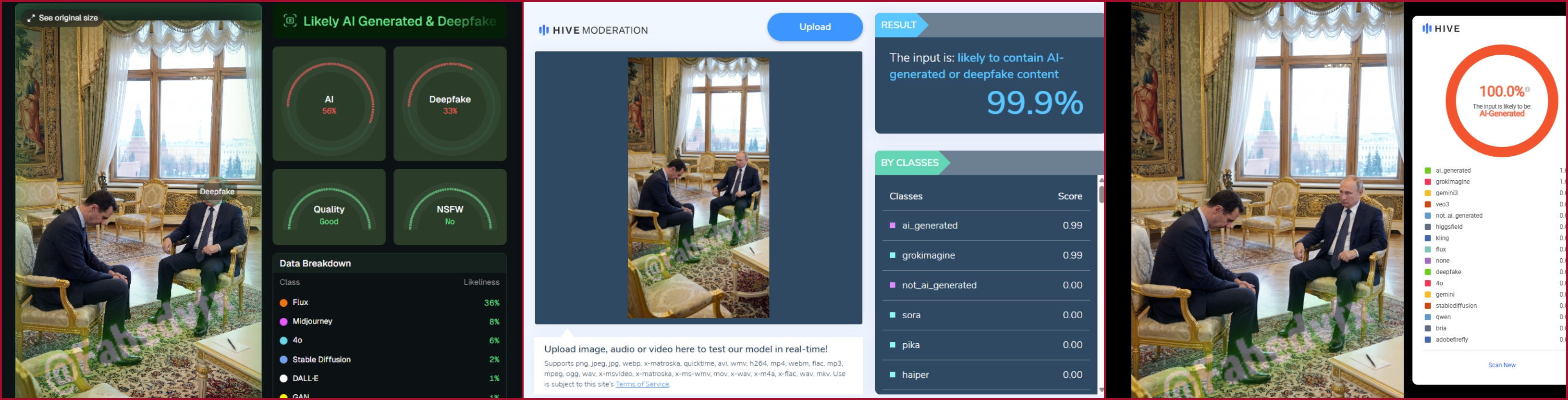
Task: Click the orange Flux color dot
Action: [283, 302]
